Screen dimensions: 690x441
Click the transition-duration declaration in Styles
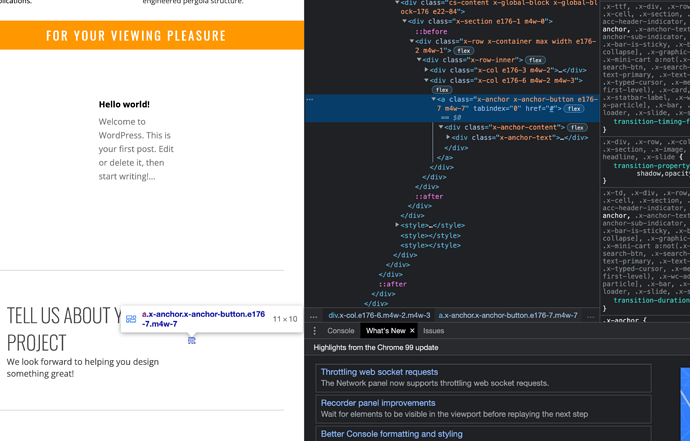[x=652, y=300]
